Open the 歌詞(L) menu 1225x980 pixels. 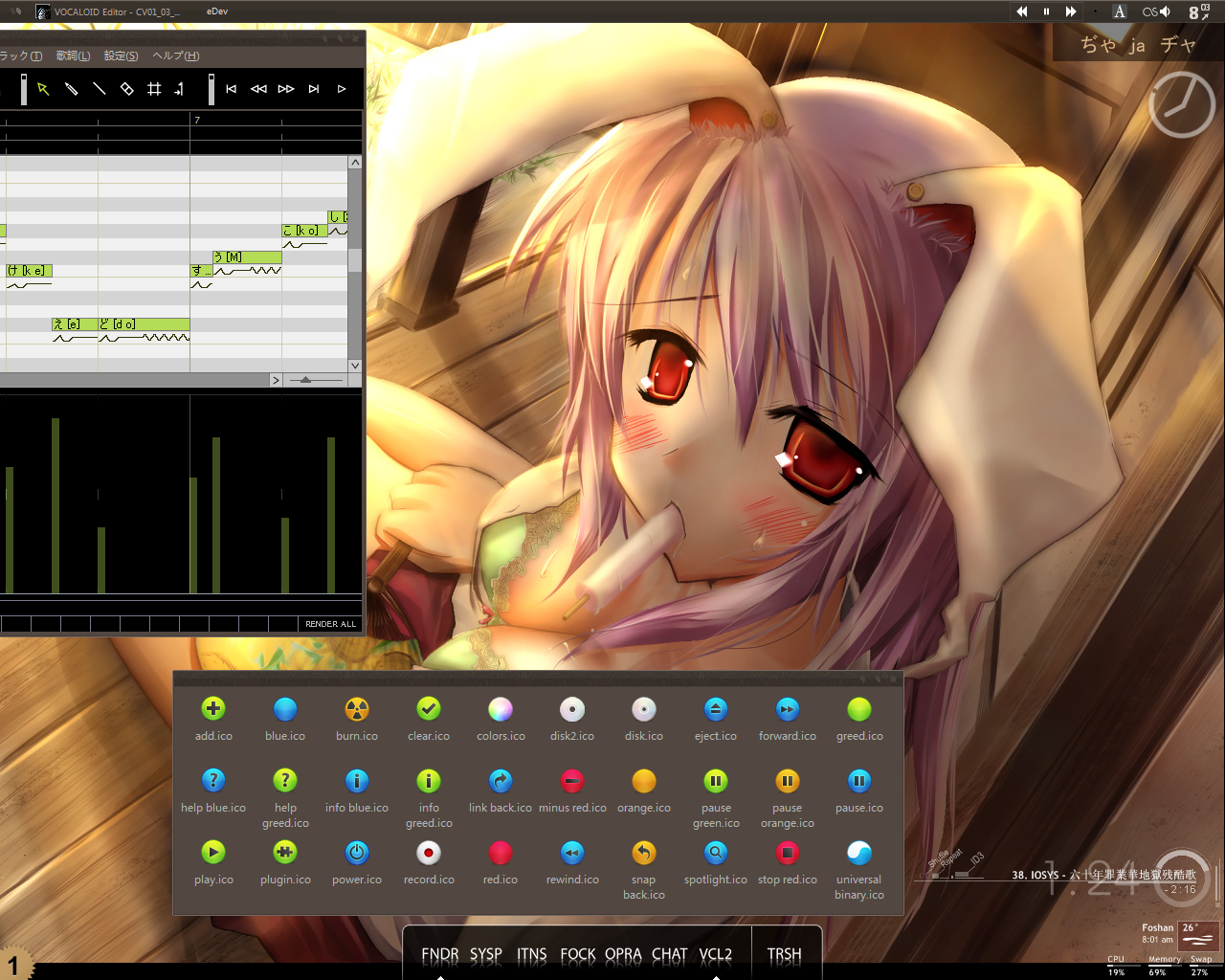pyautogui.click(x=73, y=56)
